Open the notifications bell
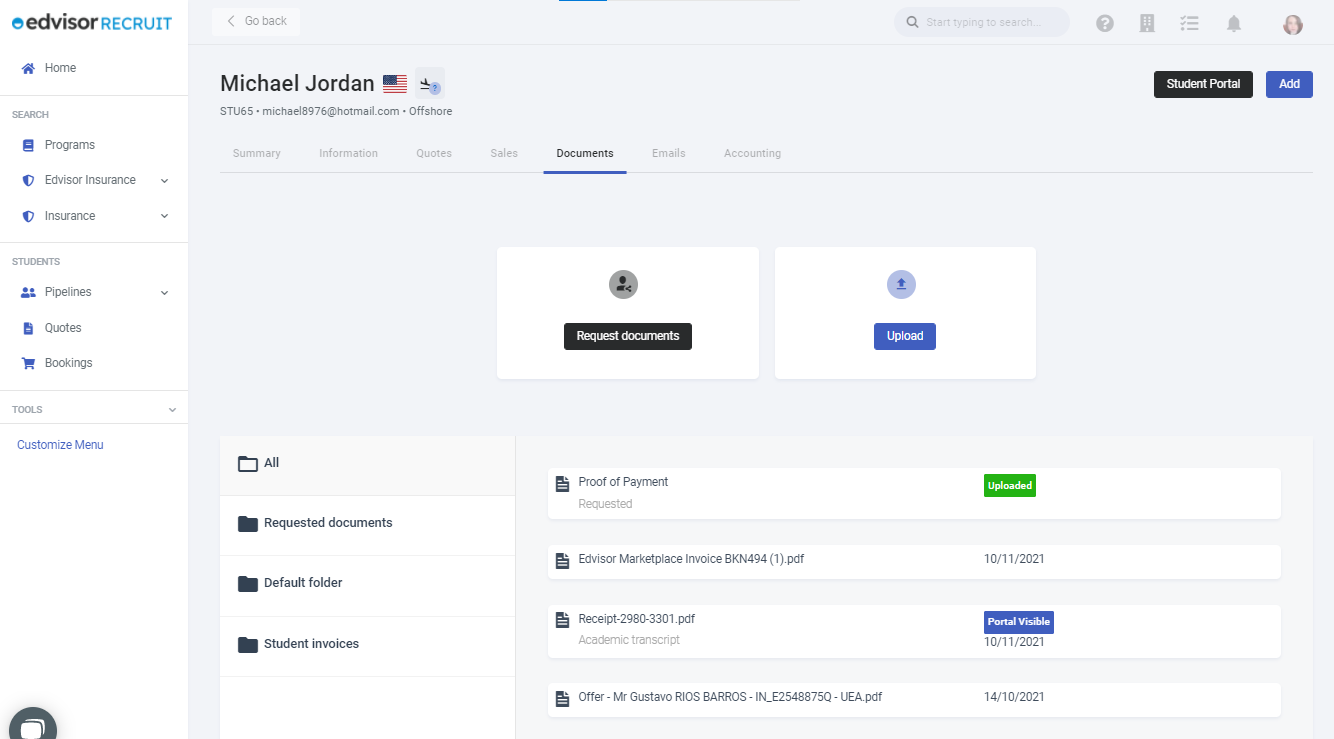The height and width of the screenshot is (739, 1334). tap(1234, 23)
